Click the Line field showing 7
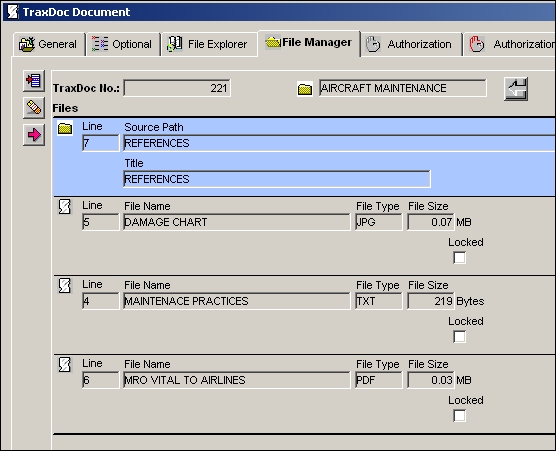556x451 pixels. pos(101,143)
